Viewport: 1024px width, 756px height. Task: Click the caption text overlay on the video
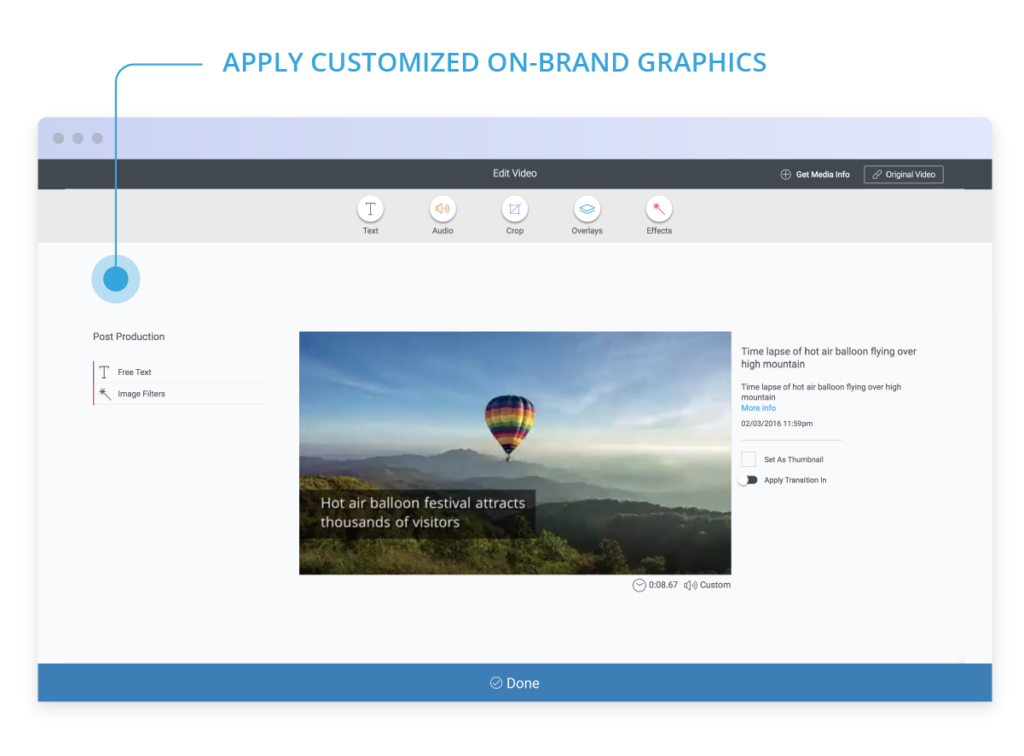(418, 513)
